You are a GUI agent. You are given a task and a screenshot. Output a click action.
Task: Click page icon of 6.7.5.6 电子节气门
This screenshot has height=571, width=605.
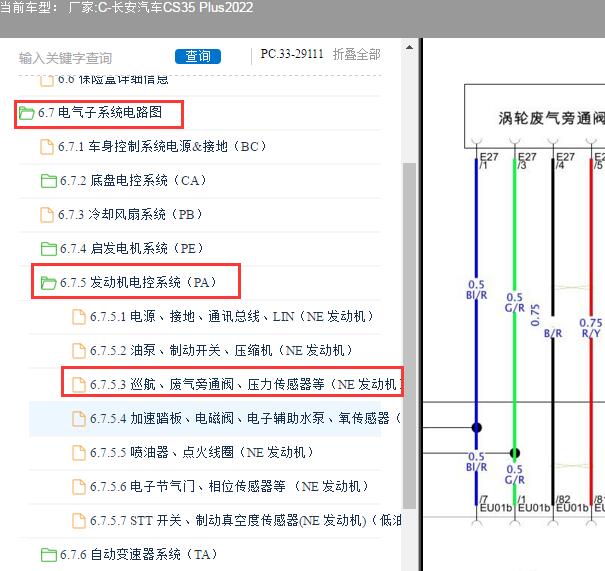tap(79, 487)
